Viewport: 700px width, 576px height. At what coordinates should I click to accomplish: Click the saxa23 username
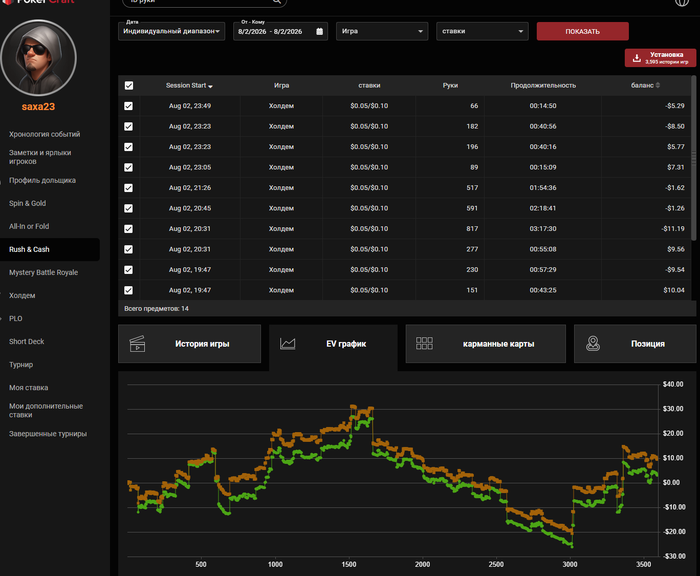38,107
